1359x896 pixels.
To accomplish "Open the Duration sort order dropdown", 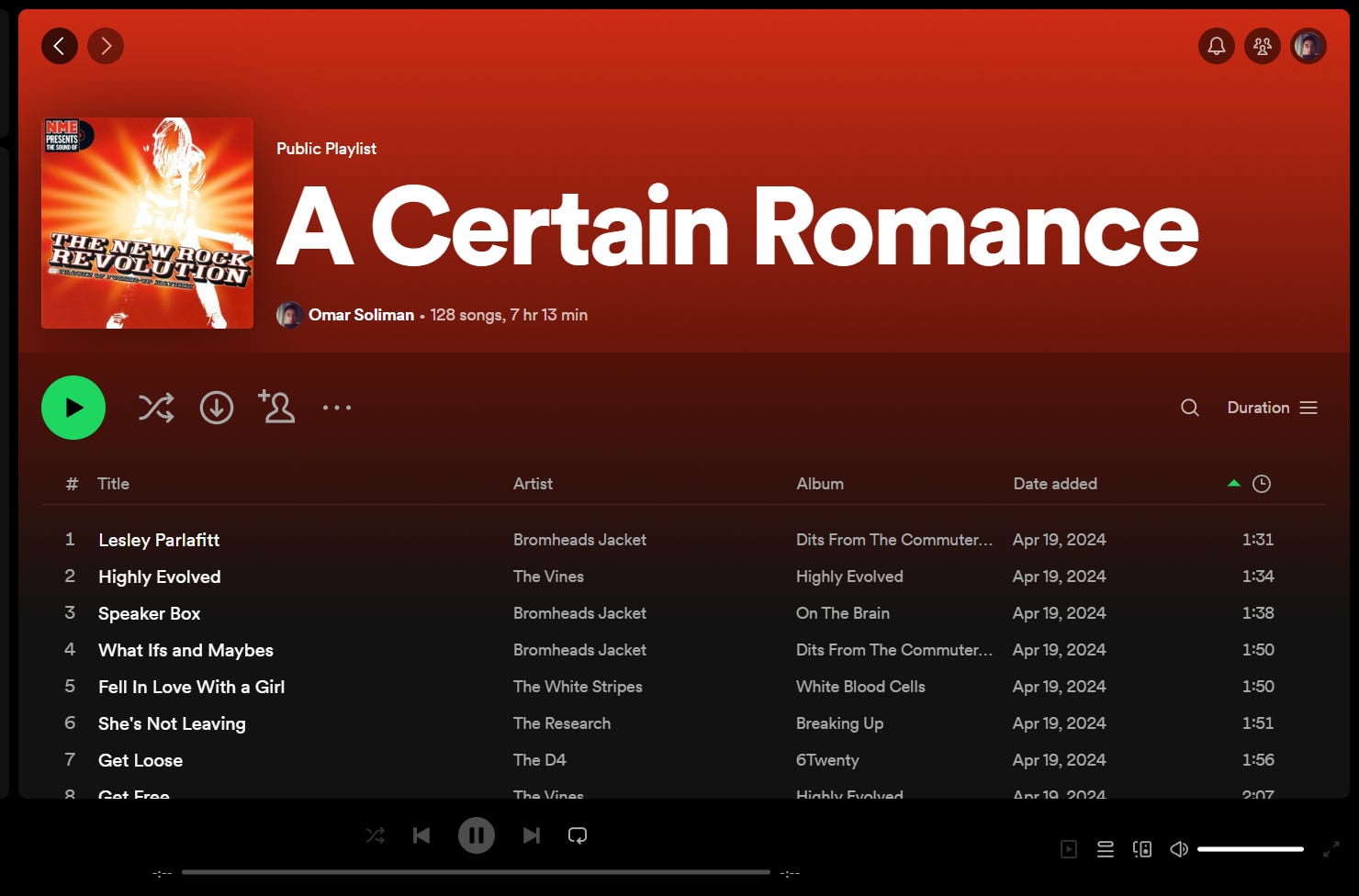I will click(1273, 408).
